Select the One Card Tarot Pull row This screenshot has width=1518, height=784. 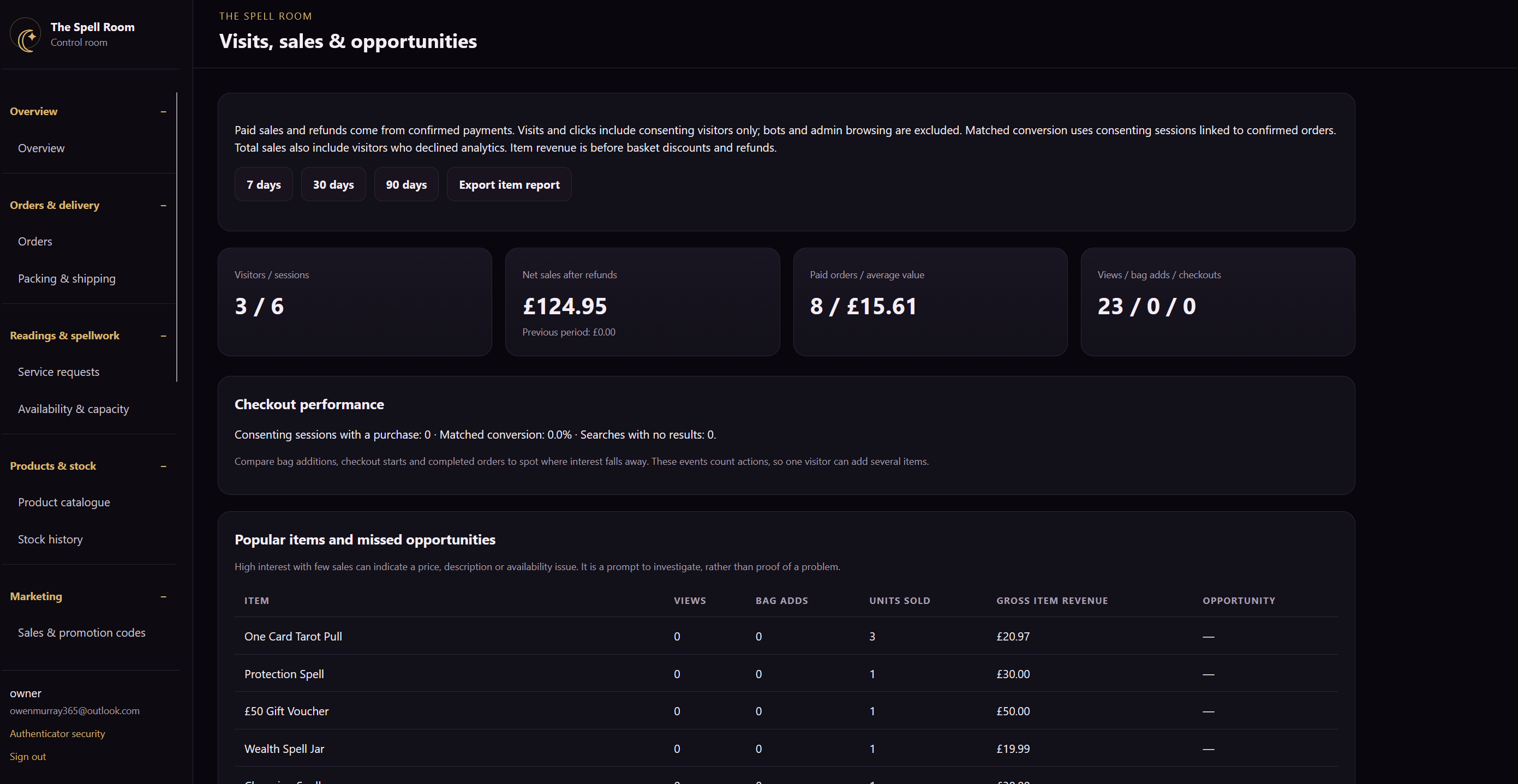click(786, 636)
